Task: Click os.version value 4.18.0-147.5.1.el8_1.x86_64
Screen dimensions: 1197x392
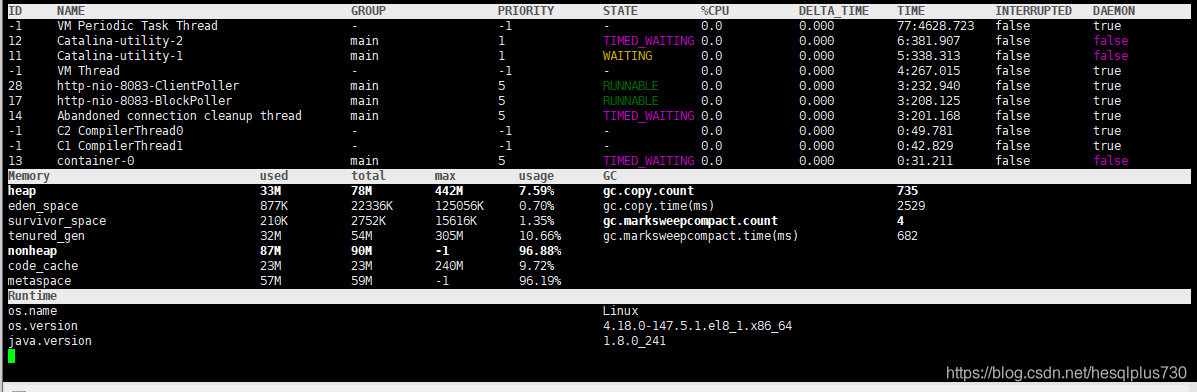Action: click(x=697, y=326)
